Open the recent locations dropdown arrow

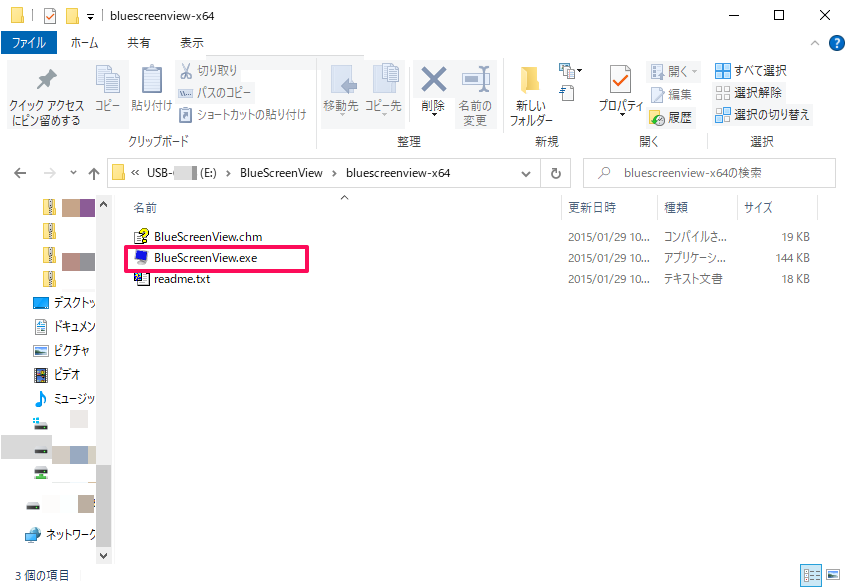(x=74, y=173)
